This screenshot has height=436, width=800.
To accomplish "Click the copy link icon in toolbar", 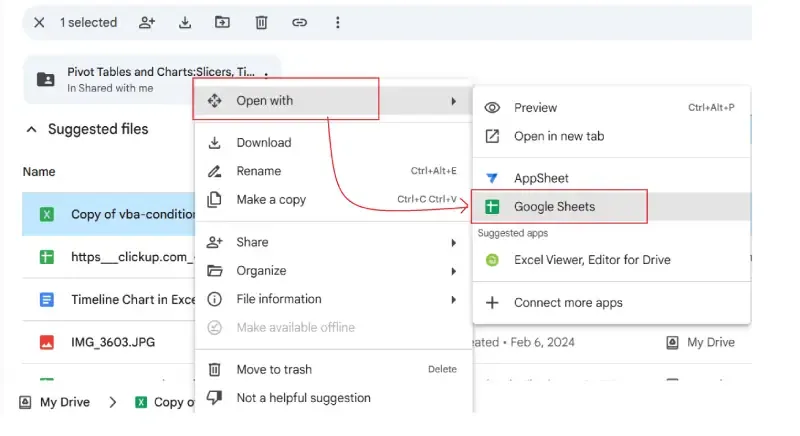I will pyautogui.click(x=299, y=22).
